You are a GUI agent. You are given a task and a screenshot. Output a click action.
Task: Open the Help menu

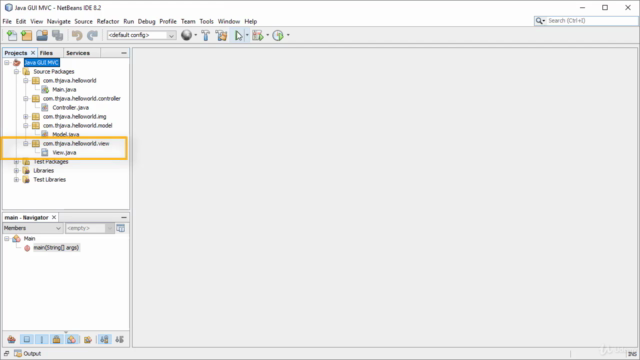(251, 21)
